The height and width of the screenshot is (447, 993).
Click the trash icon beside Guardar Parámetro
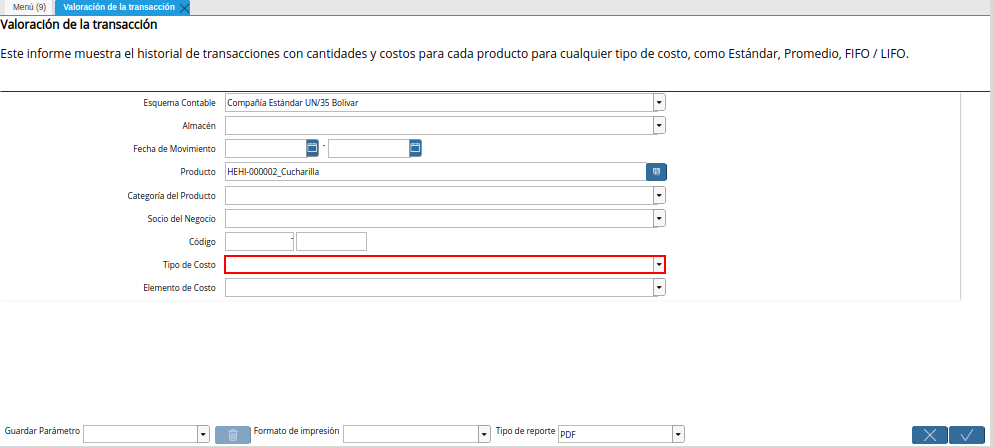click(232, 434)
